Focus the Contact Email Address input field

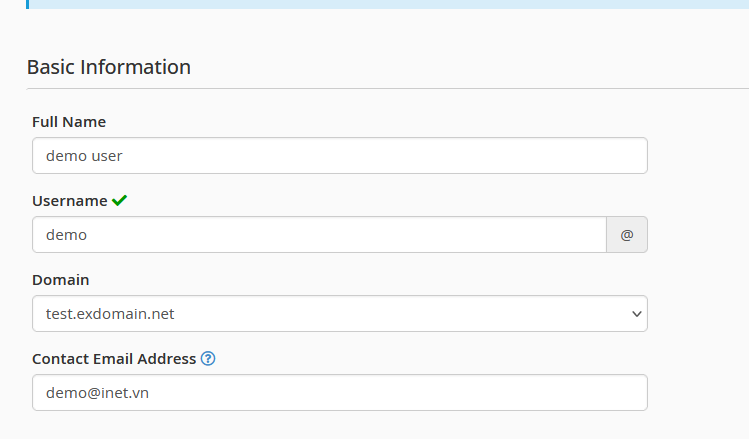pos(340,393)
